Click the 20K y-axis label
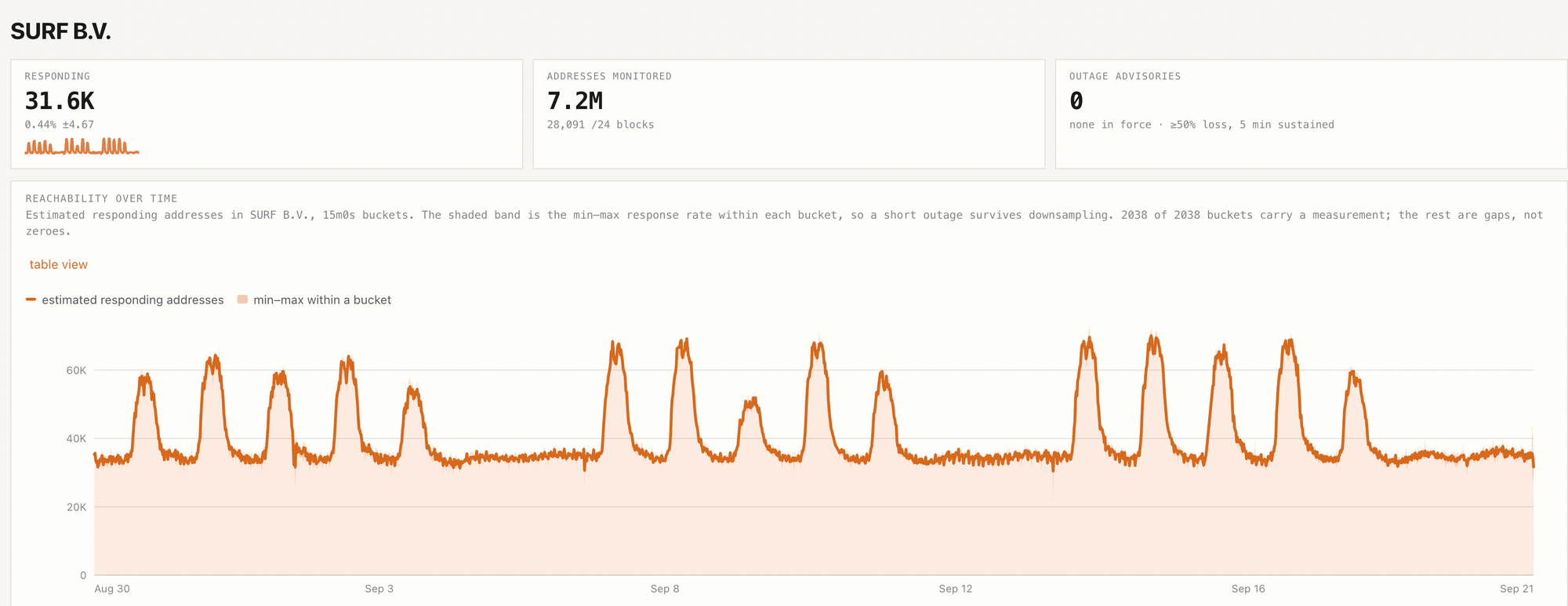 (76, 507)
